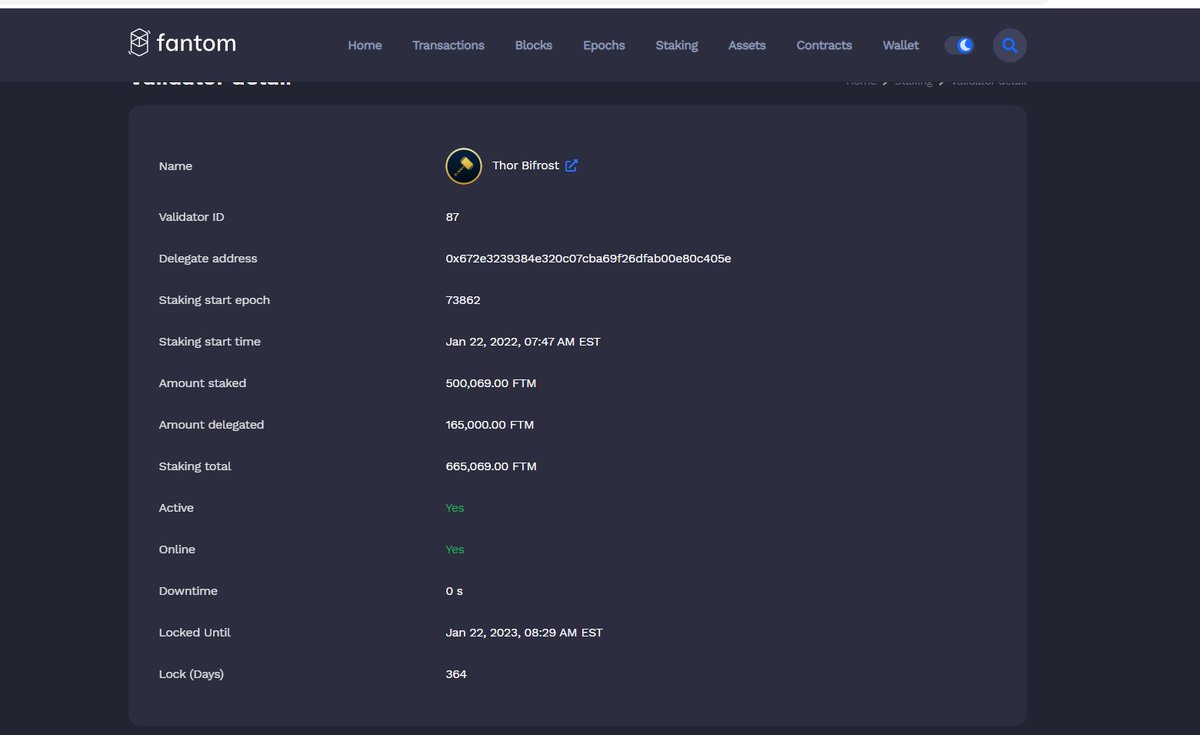Open the Transactions menu item
1200x735 pixels.
tap(448, 45)
